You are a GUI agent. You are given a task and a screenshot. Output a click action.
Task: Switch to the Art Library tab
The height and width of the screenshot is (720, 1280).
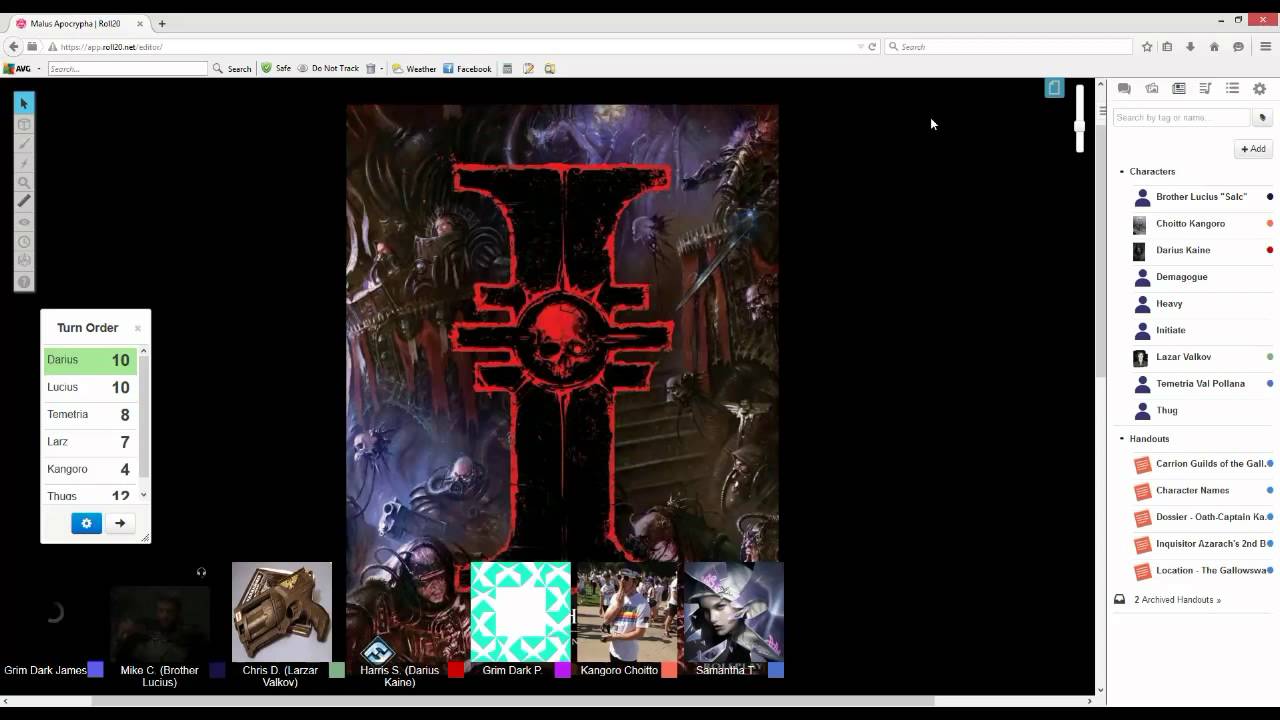pyautogui.click(x=1152, y=88)
